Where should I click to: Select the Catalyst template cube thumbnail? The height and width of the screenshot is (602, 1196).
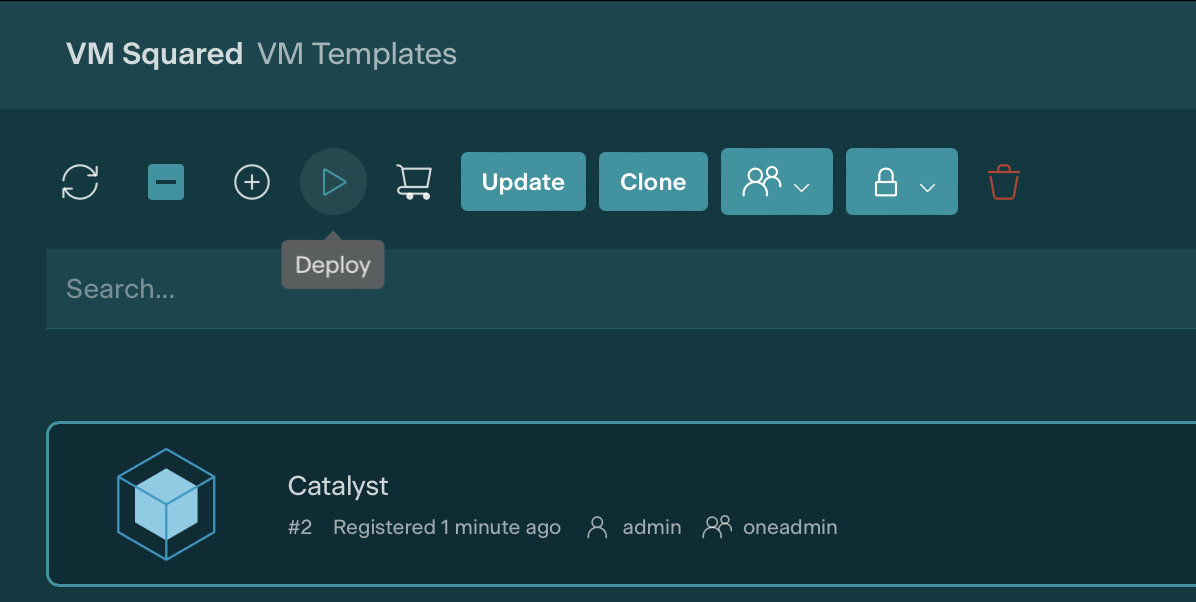[166, 503]
